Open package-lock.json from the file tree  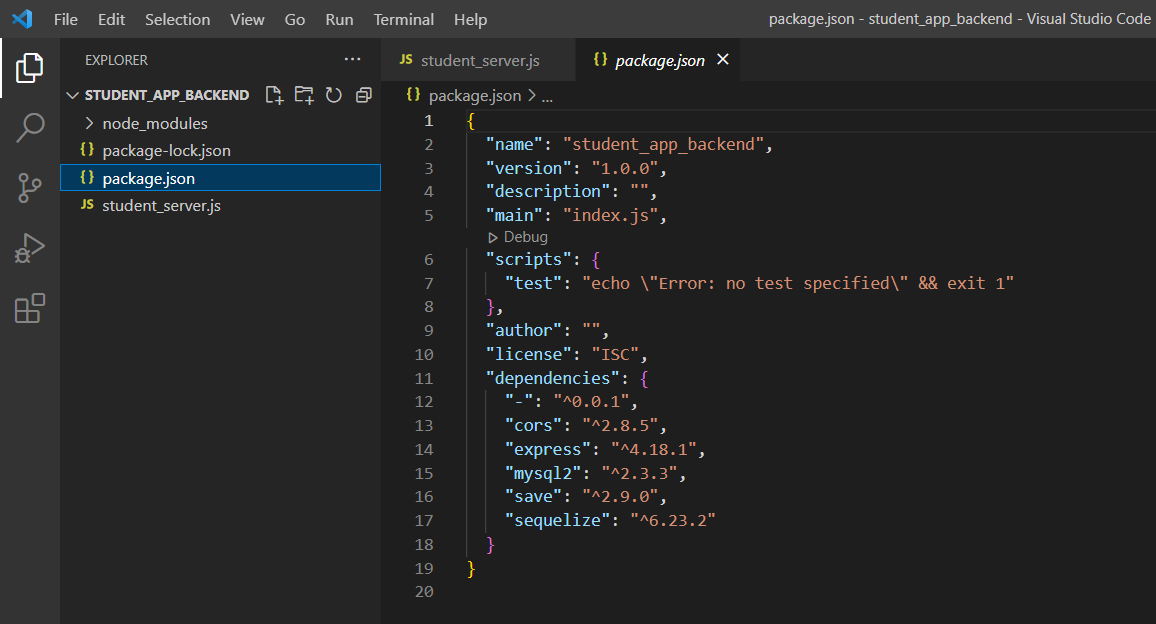[166, 150]
